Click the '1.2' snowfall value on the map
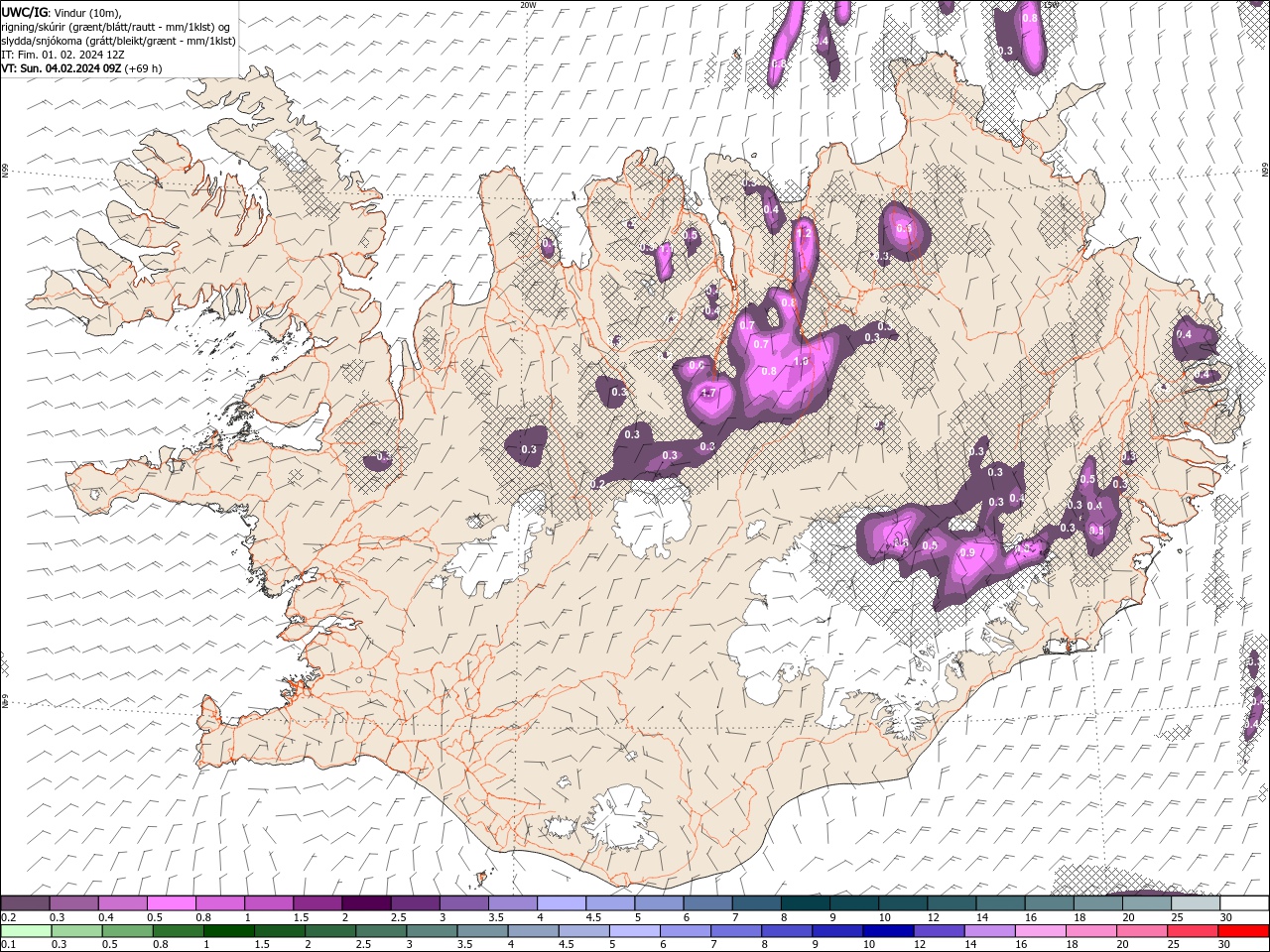Viewport: 1270px width, 952px height. (804, 233)
